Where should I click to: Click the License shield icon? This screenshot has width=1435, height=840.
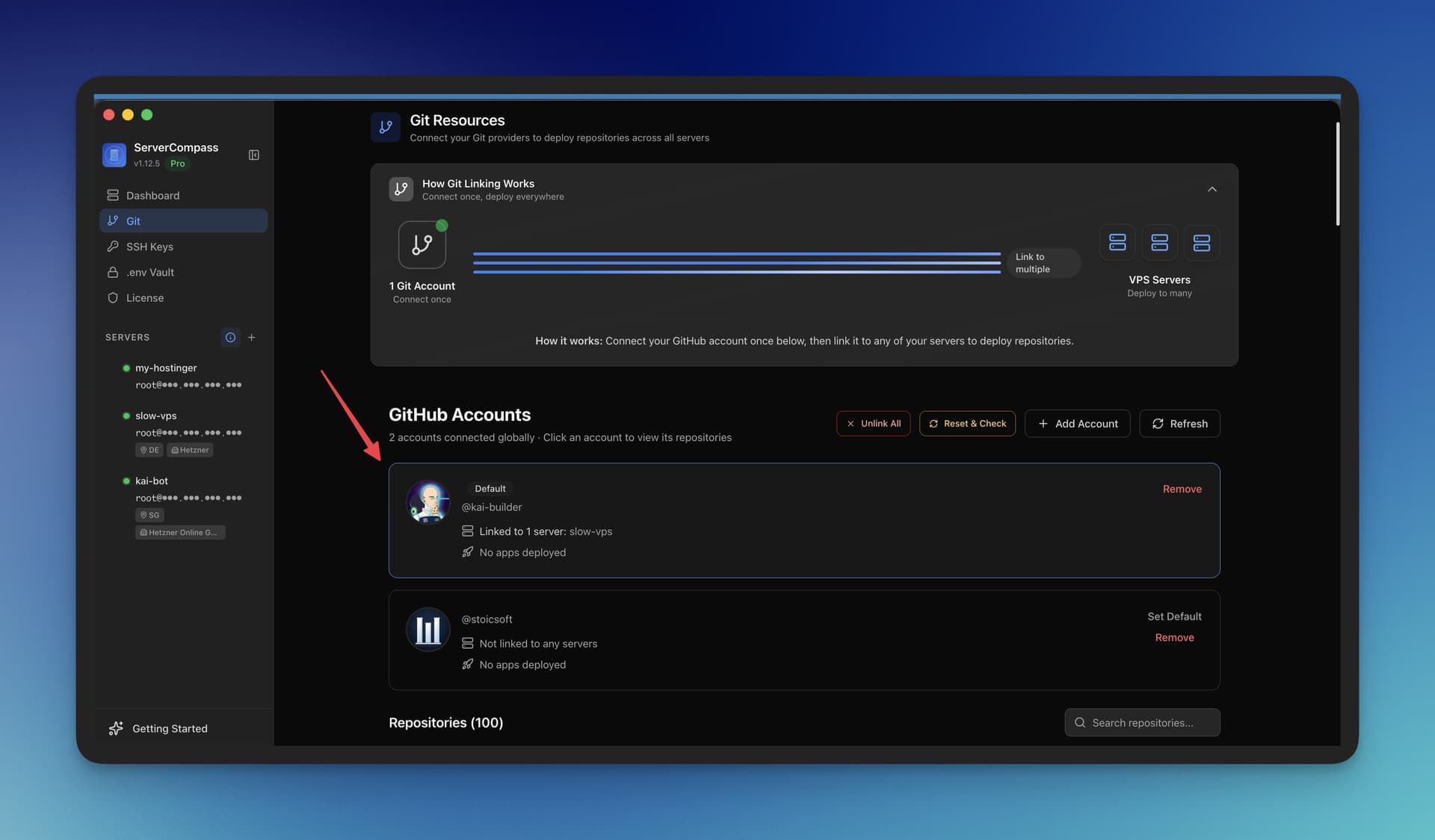pos(113,297)
